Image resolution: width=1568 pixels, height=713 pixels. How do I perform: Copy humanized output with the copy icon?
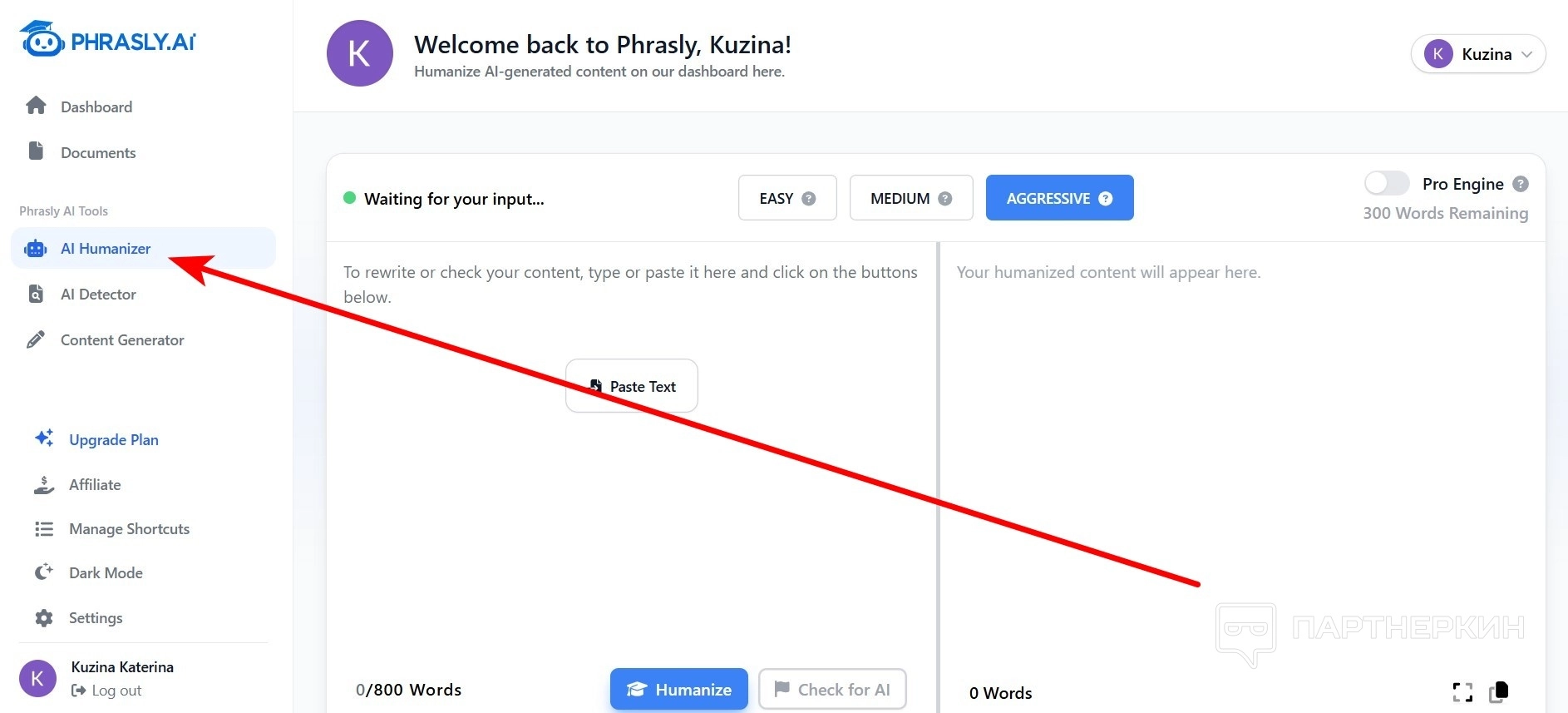click(x=1499, y=691)
